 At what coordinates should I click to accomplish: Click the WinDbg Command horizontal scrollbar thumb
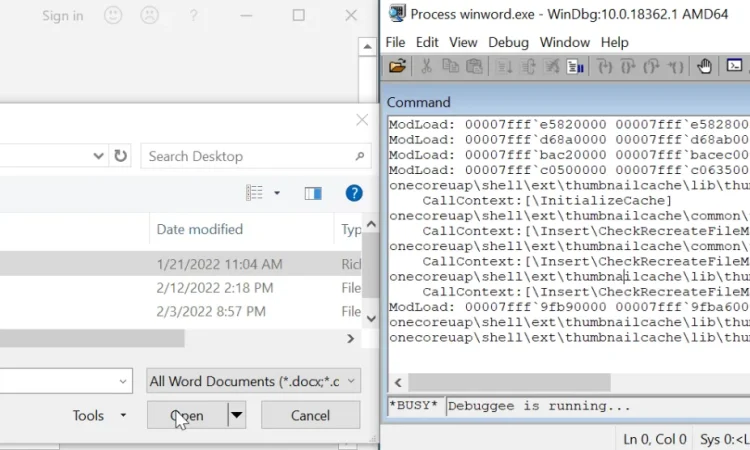coord(509,382)
